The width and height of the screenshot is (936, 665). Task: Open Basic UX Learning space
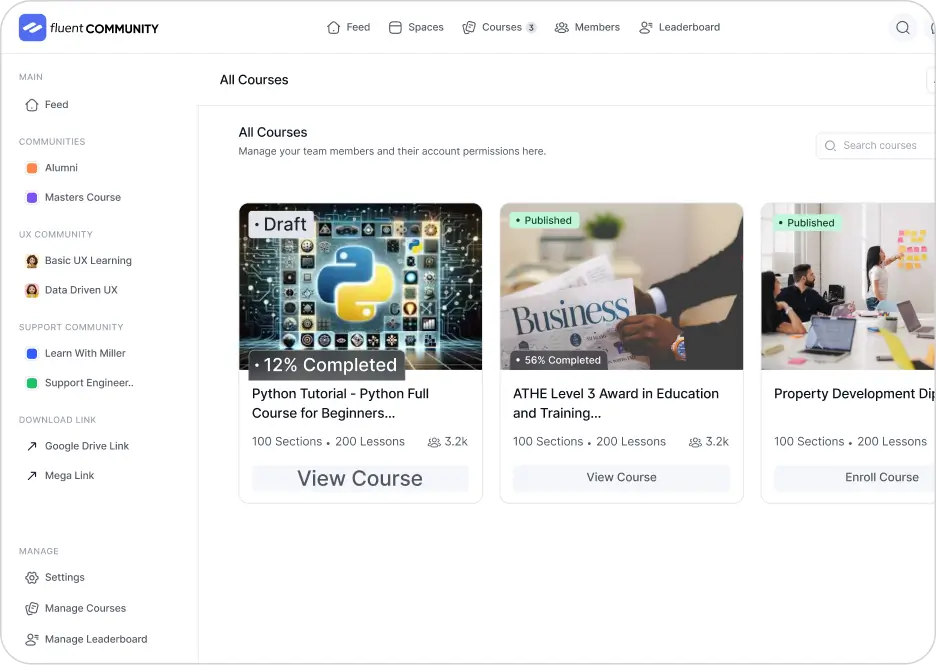[x=88, y=261]
